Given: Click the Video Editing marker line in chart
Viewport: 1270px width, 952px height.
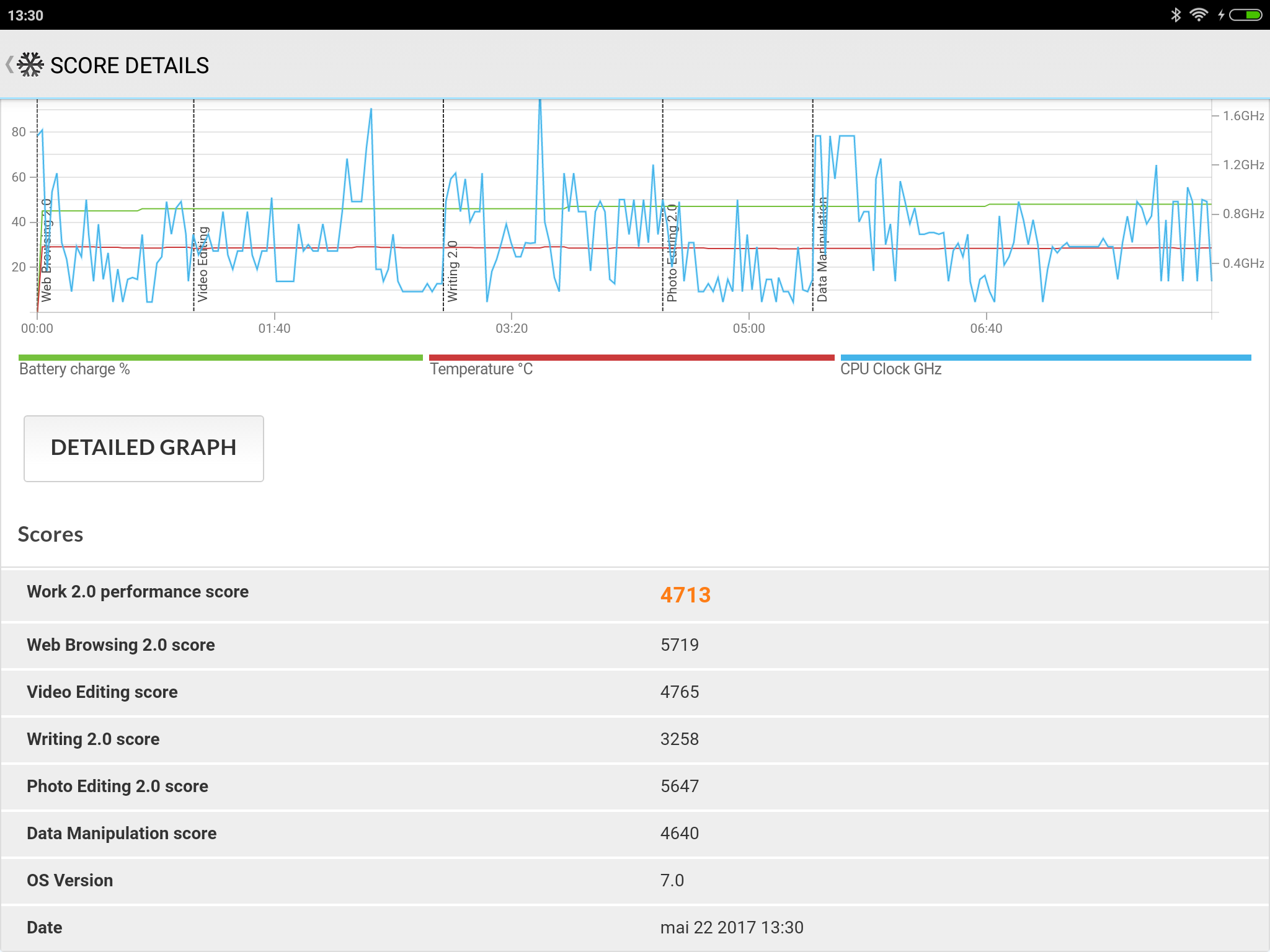Looking at the screenshot, I should (x=202, y=265).
